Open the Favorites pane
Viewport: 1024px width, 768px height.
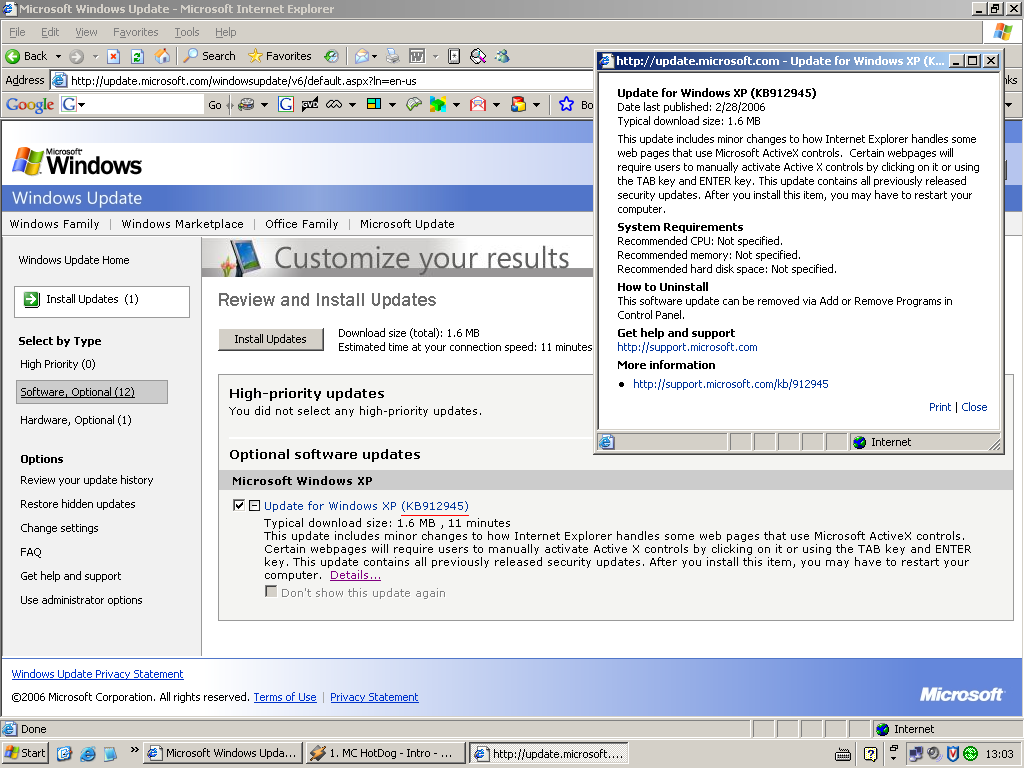click(x=280, y=56)
